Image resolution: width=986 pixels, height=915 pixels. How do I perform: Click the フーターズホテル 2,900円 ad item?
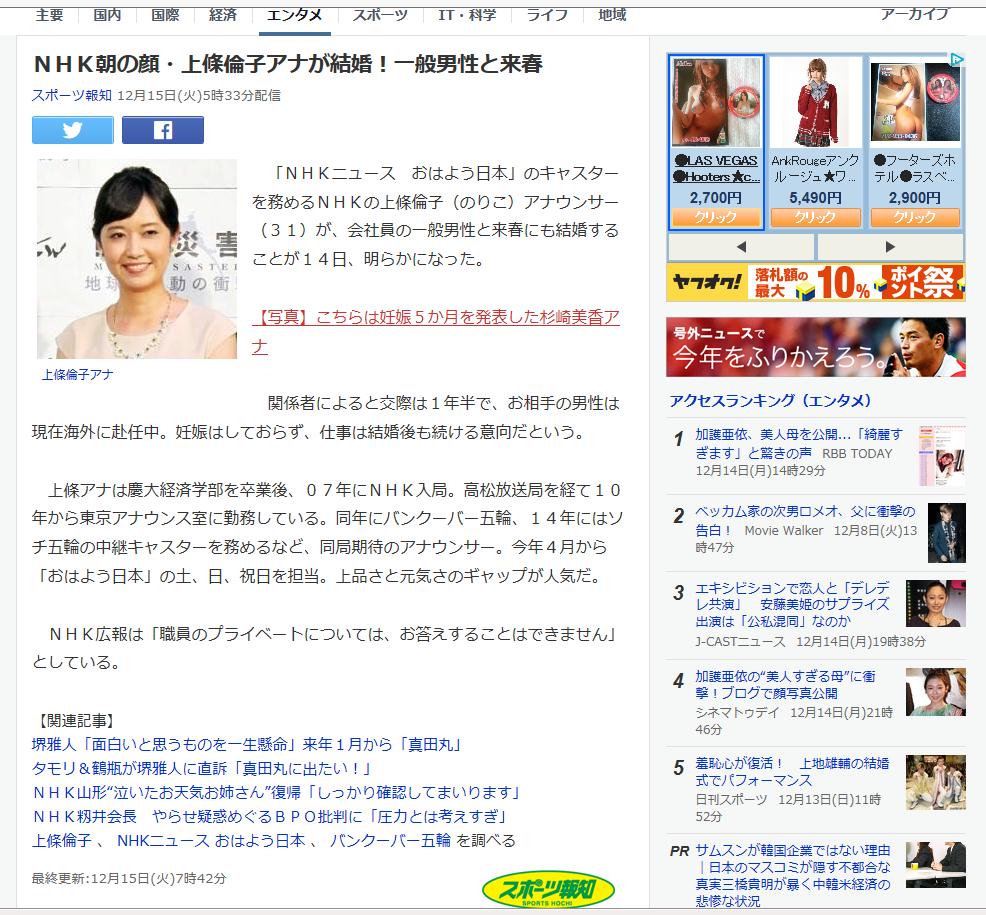click(x=915, y=141)
